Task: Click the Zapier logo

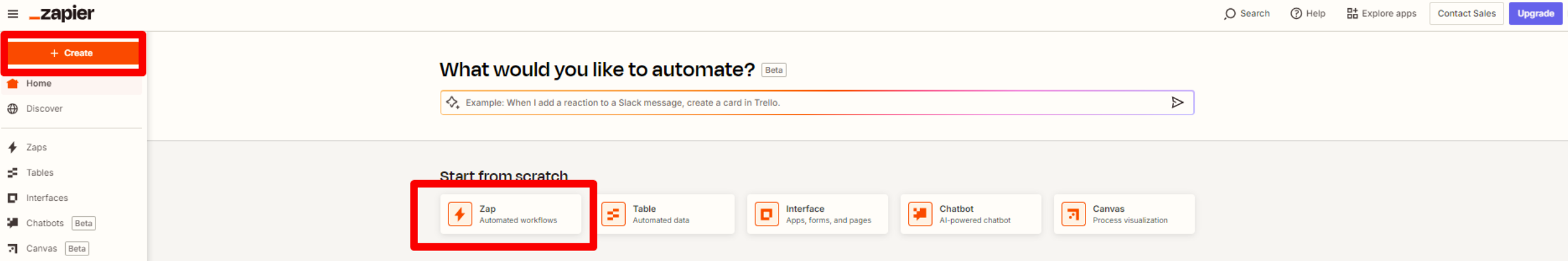Action: 62,13
